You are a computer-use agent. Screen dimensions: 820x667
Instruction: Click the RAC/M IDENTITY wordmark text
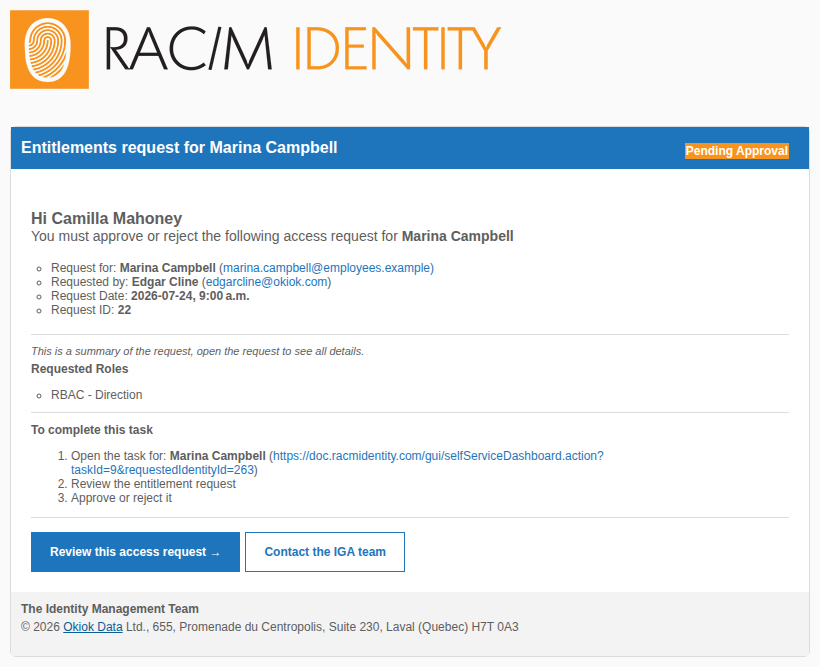tap(303, 49)
